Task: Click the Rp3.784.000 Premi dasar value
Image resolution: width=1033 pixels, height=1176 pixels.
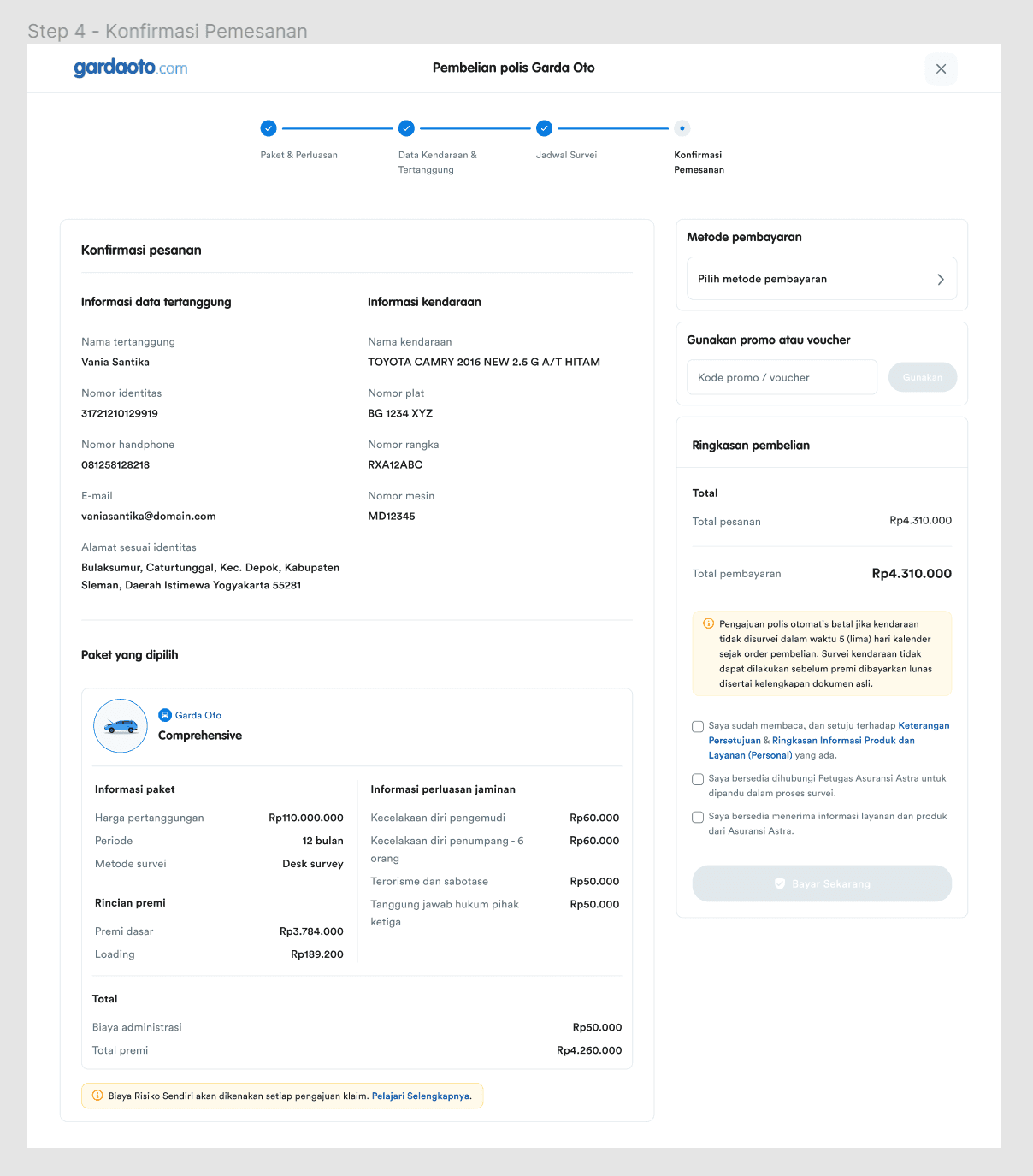Action: click(x=311, y=931)
